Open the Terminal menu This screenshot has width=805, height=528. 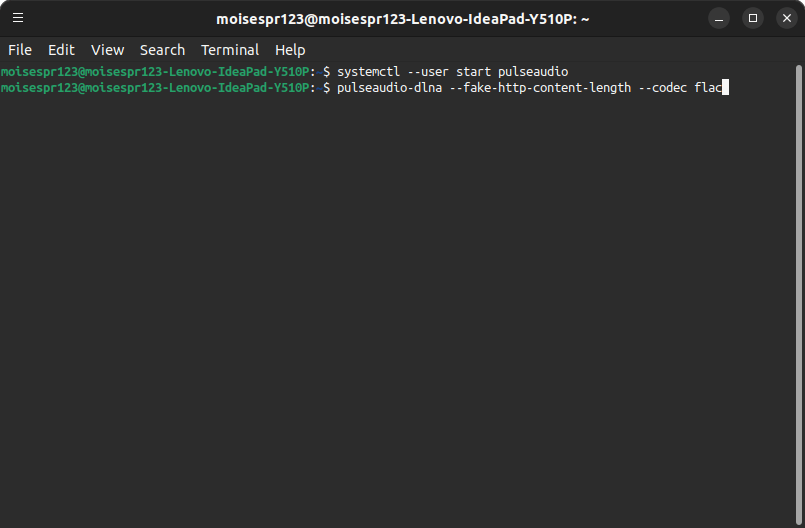click(230, 50)
